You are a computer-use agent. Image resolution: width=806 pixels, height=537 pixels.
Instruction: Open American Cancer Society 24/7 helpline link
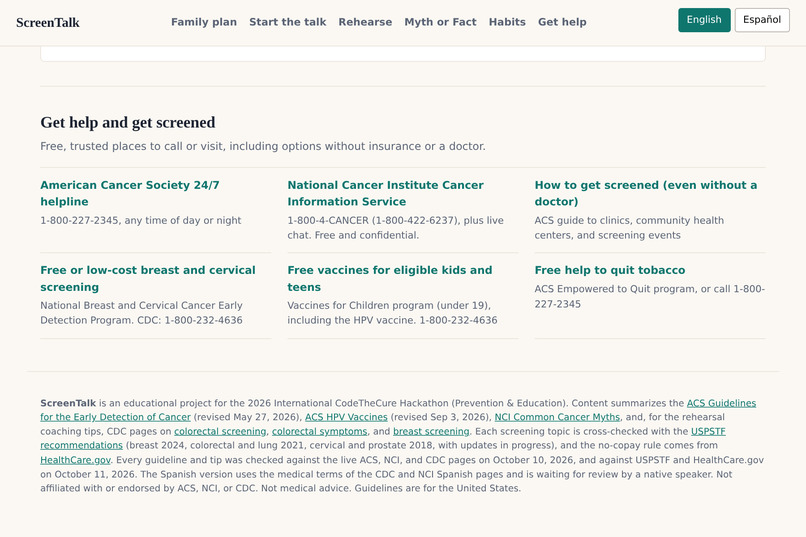coord(130,193)
